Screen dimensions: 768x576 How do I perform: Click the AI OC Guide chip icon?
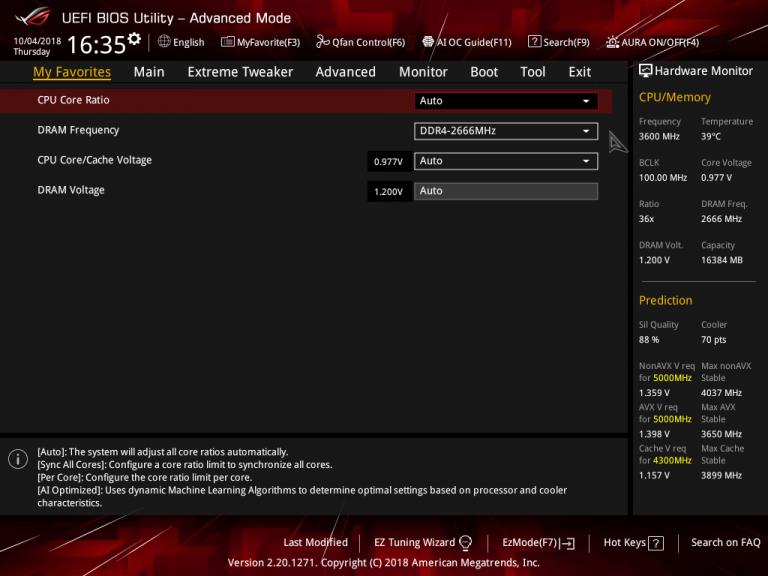[428, 42]
